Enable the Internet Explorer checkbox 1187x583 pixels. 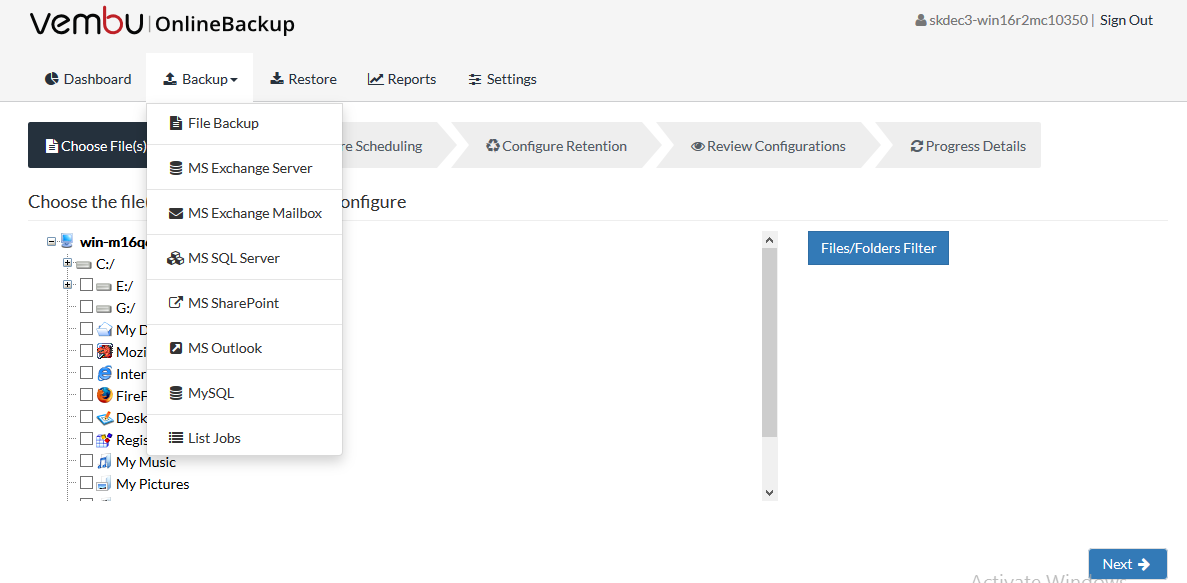pos(86,373)
